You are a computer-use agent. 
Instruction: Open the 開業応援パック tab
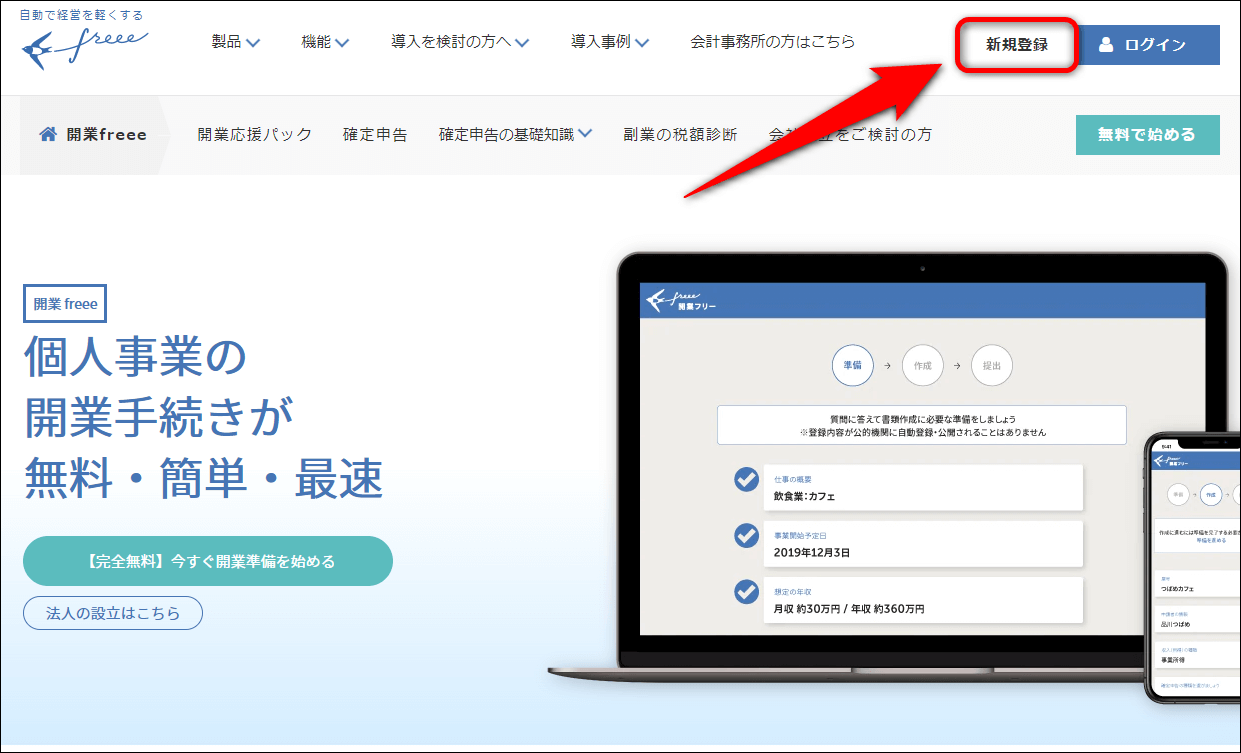click(254, 134)
